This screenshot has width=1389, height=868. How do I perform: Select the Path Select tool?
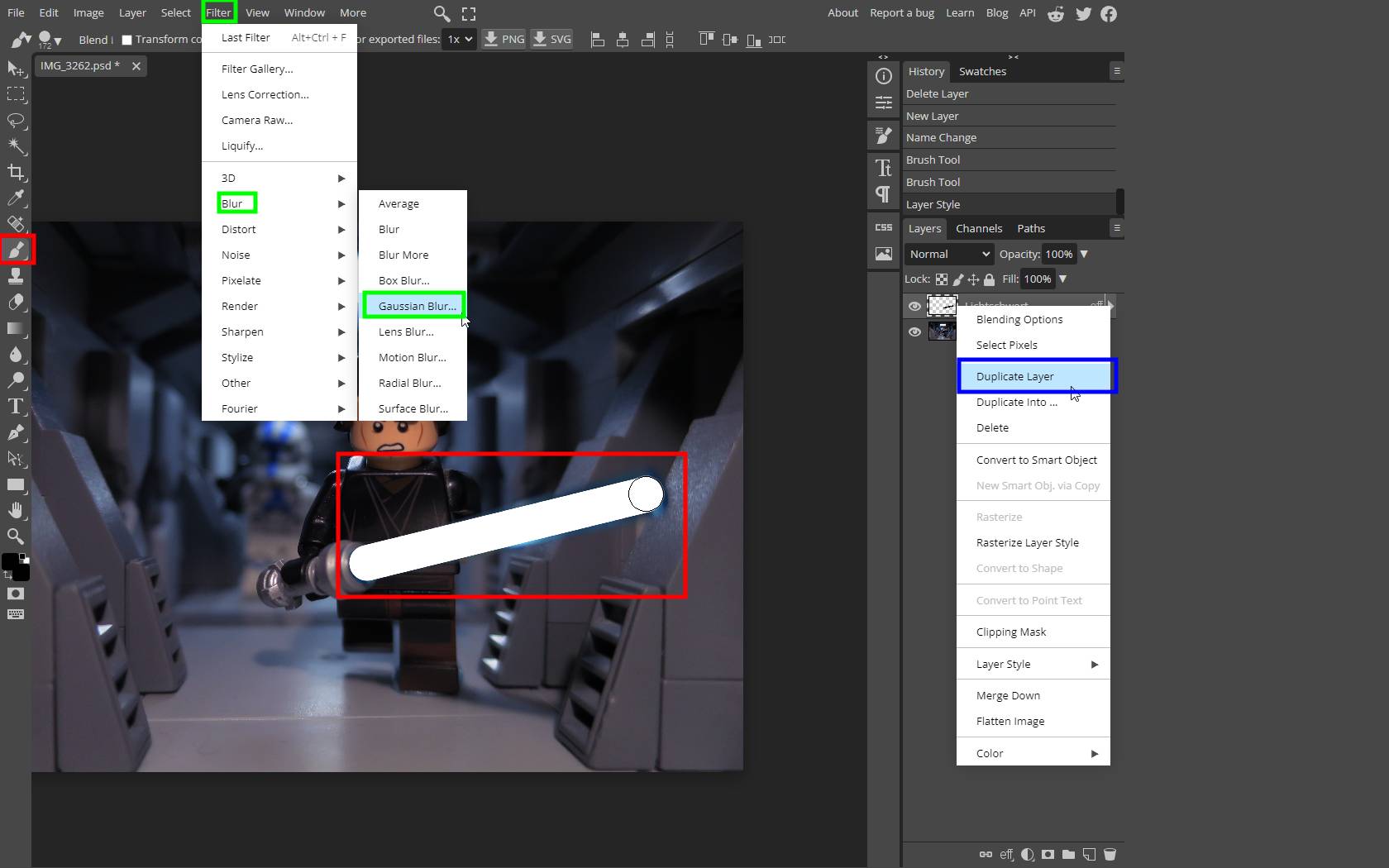click(16, 458)
